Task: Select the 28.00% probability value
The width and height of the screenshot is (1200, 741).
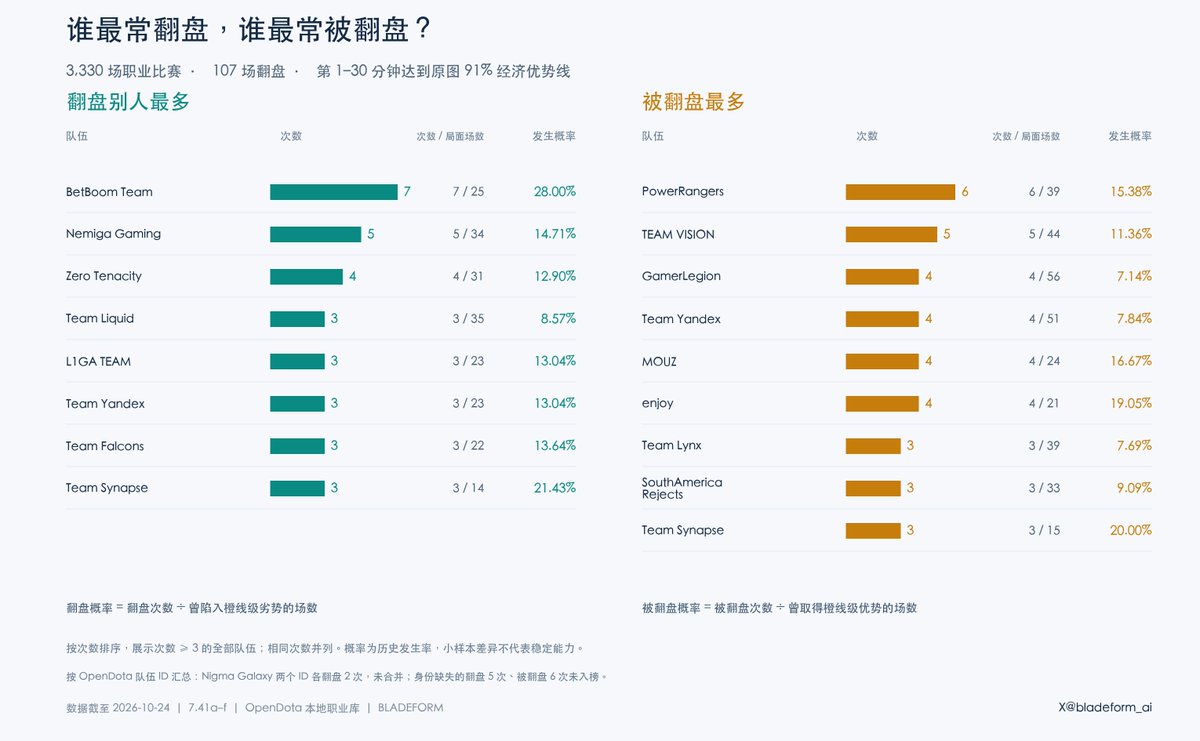Action: [554, 192]
